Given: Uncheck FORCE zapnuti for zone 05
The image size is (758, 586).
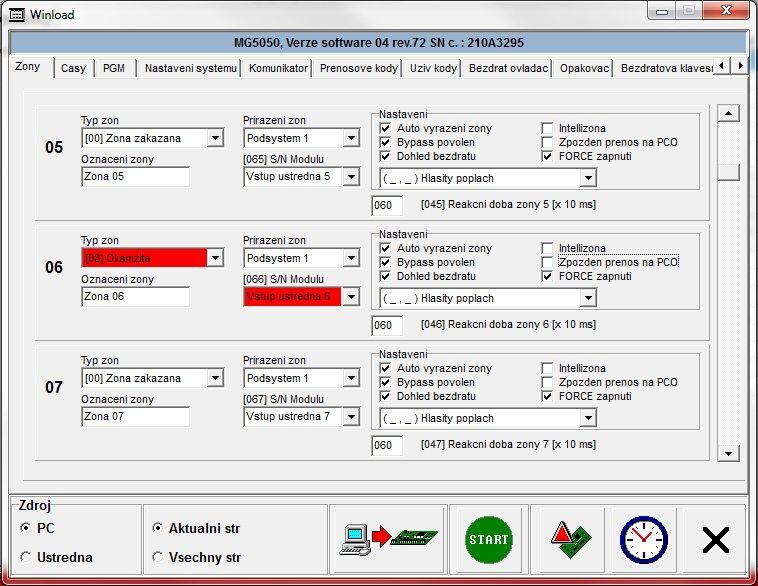Looking at the screenshot, I should click(547, 156).
